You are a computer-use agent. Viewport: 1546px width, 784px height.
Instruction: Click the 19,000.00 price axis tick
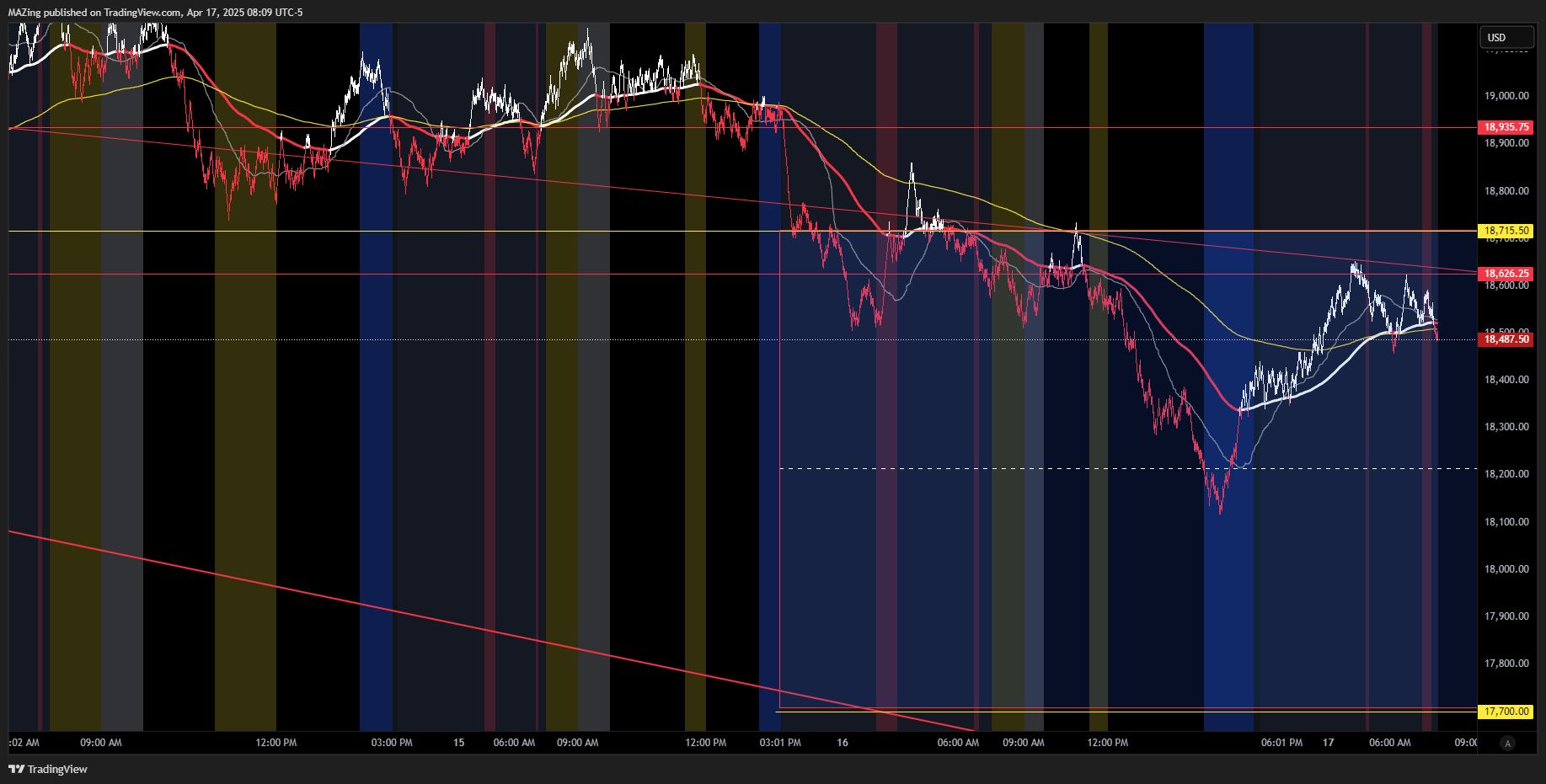(x=1506, y=96)
